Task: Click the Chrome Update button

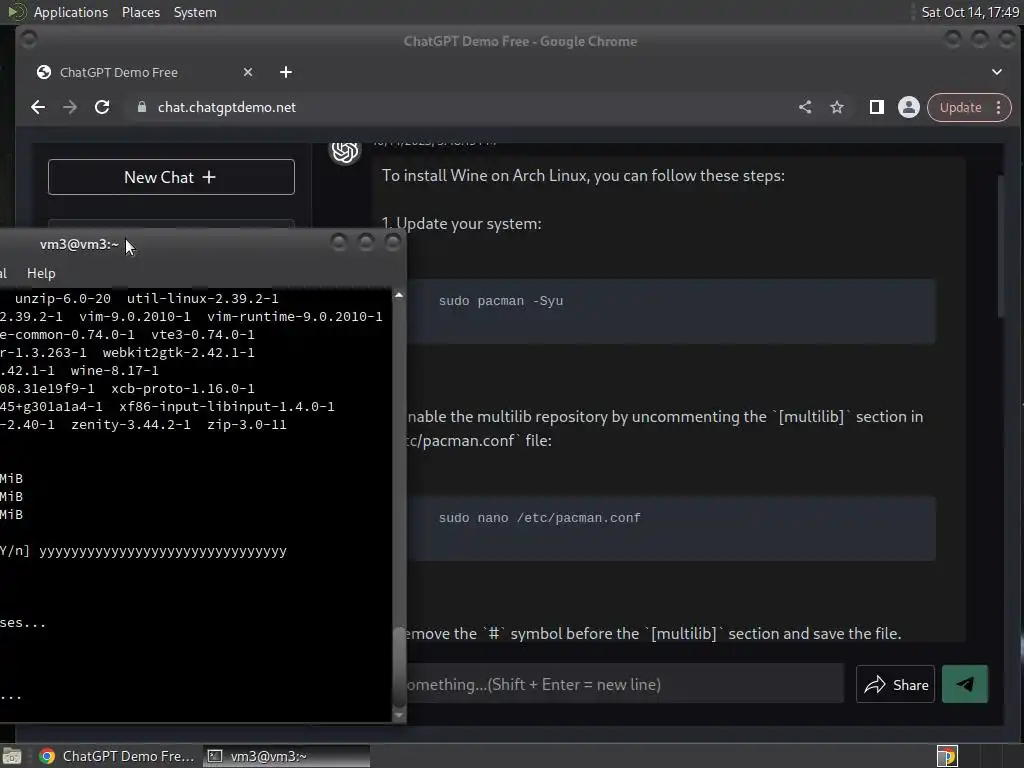Action: (960, 108)
